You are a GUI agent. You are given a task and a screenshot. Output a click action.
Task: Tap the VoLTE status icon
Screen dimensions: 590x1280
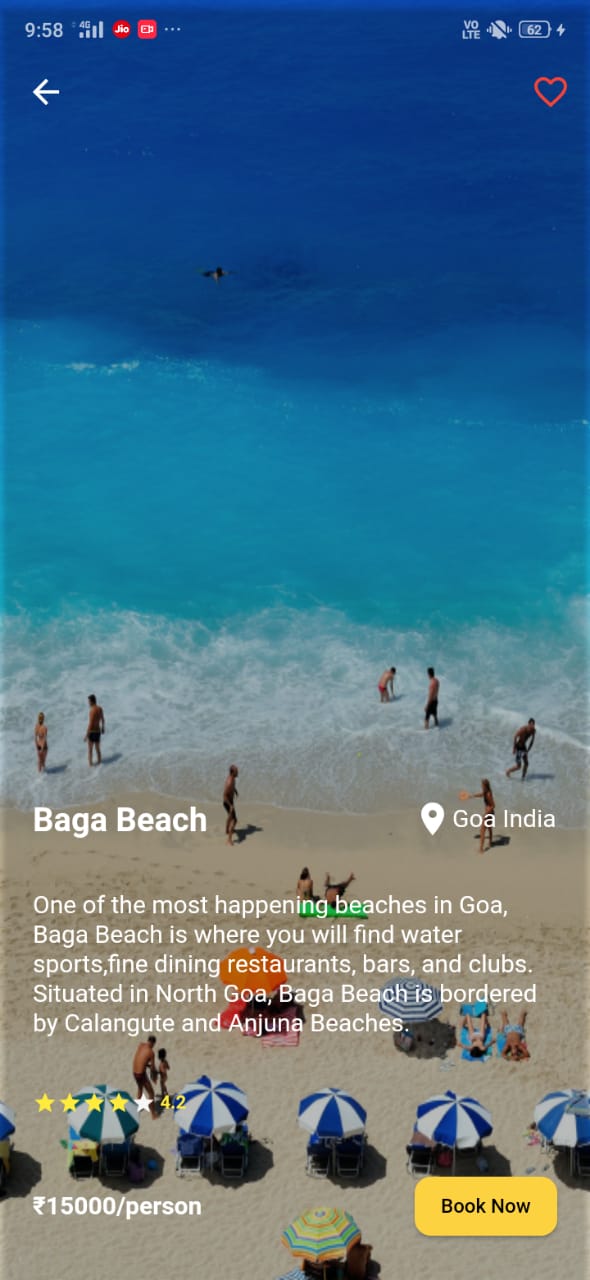click(471, 30)
